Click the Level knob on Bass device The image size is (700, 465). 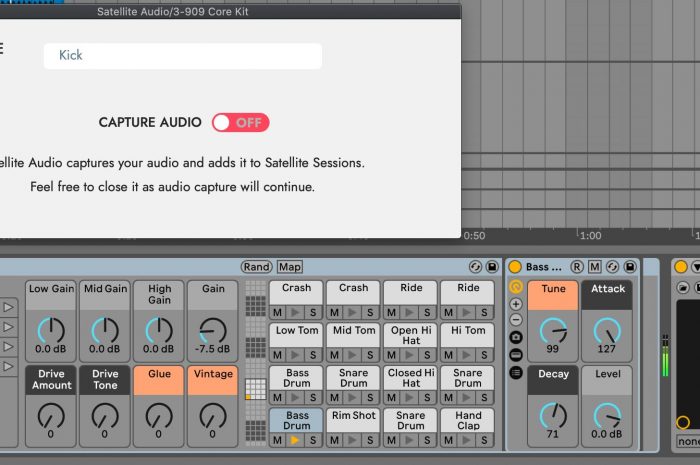click(x=607, y=416)
